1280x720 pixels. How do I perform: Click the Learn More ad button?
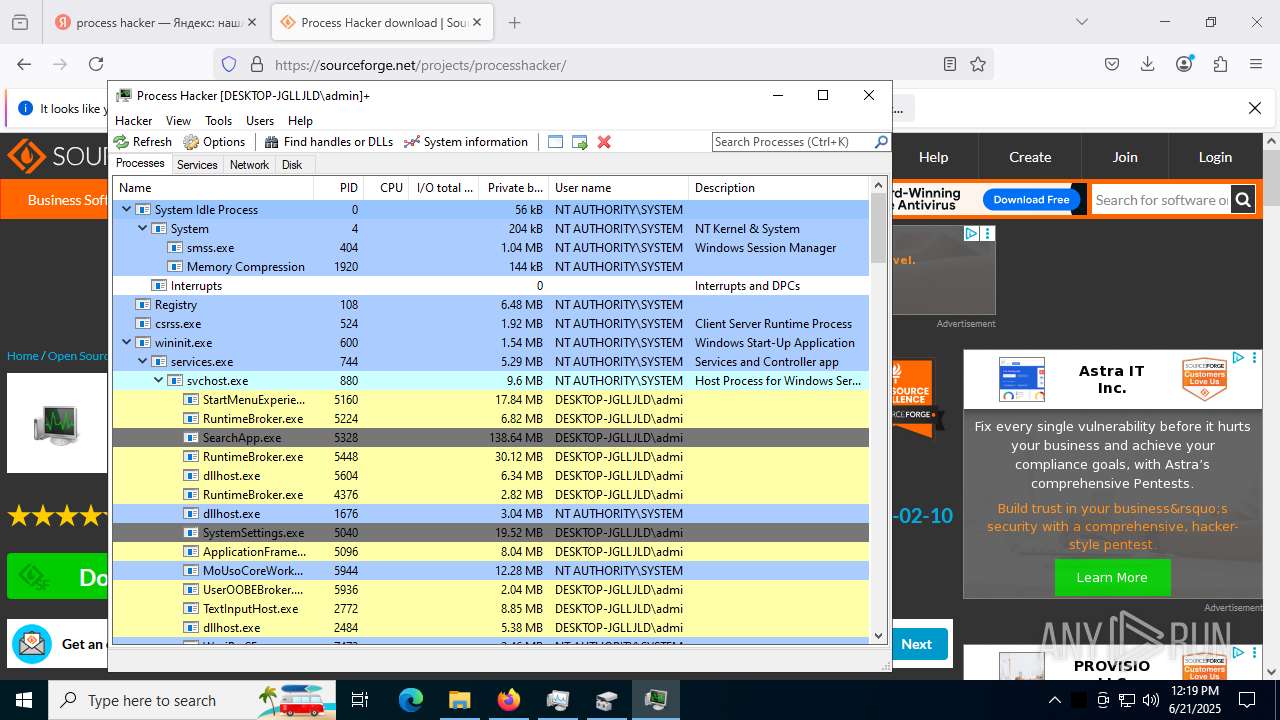pyautogui.click(x=1112, y=577)
